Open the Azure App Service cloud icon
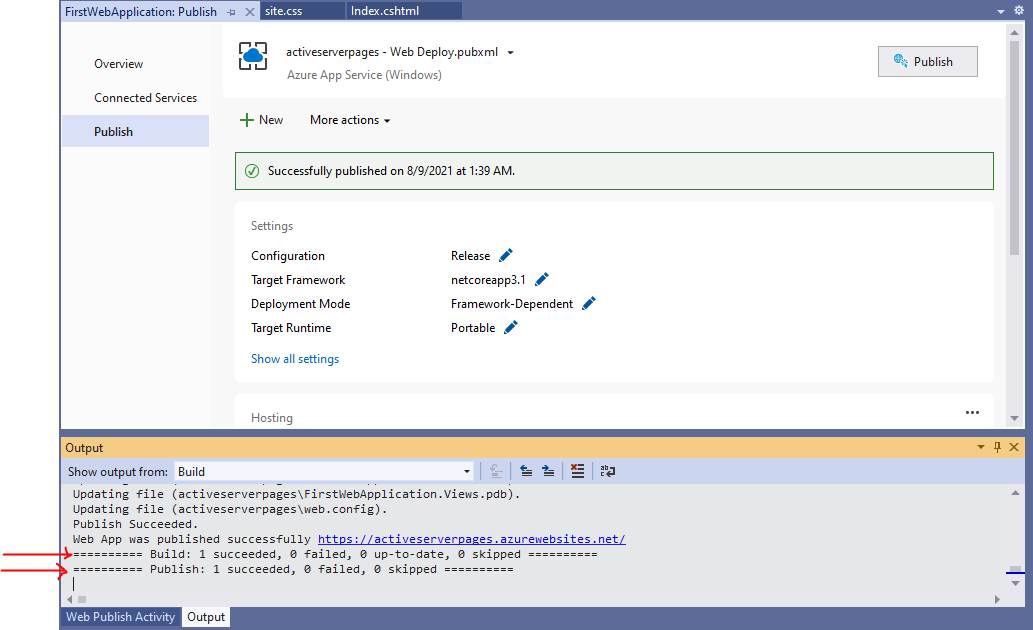 click(253, 56)
